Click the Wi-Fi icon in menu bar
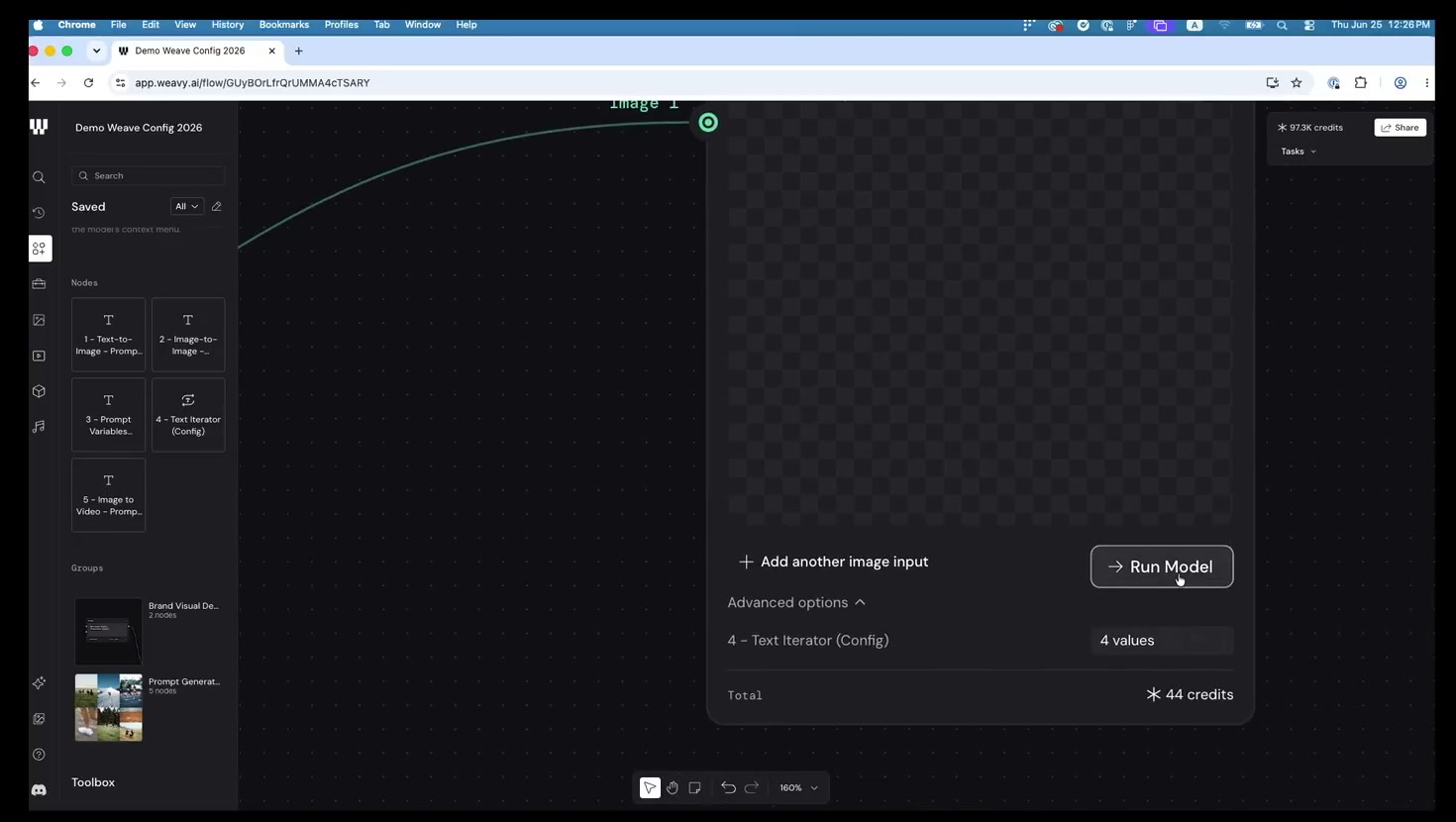Viewport: 1456px width, 822px height. pos(1224,25)
